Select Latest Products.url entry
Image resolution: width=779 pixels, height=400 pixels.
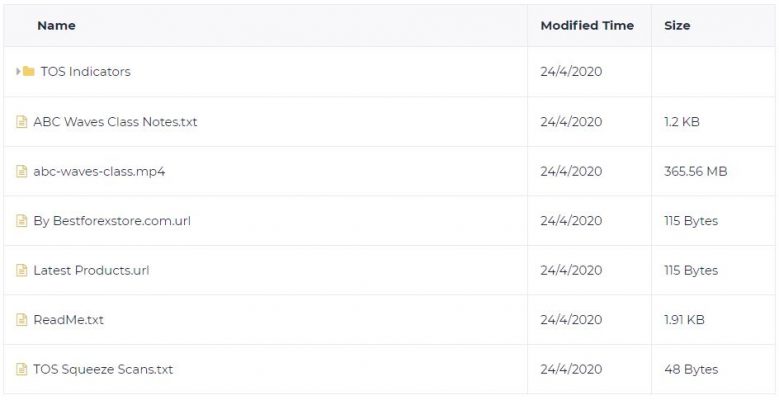coord(91,270)
